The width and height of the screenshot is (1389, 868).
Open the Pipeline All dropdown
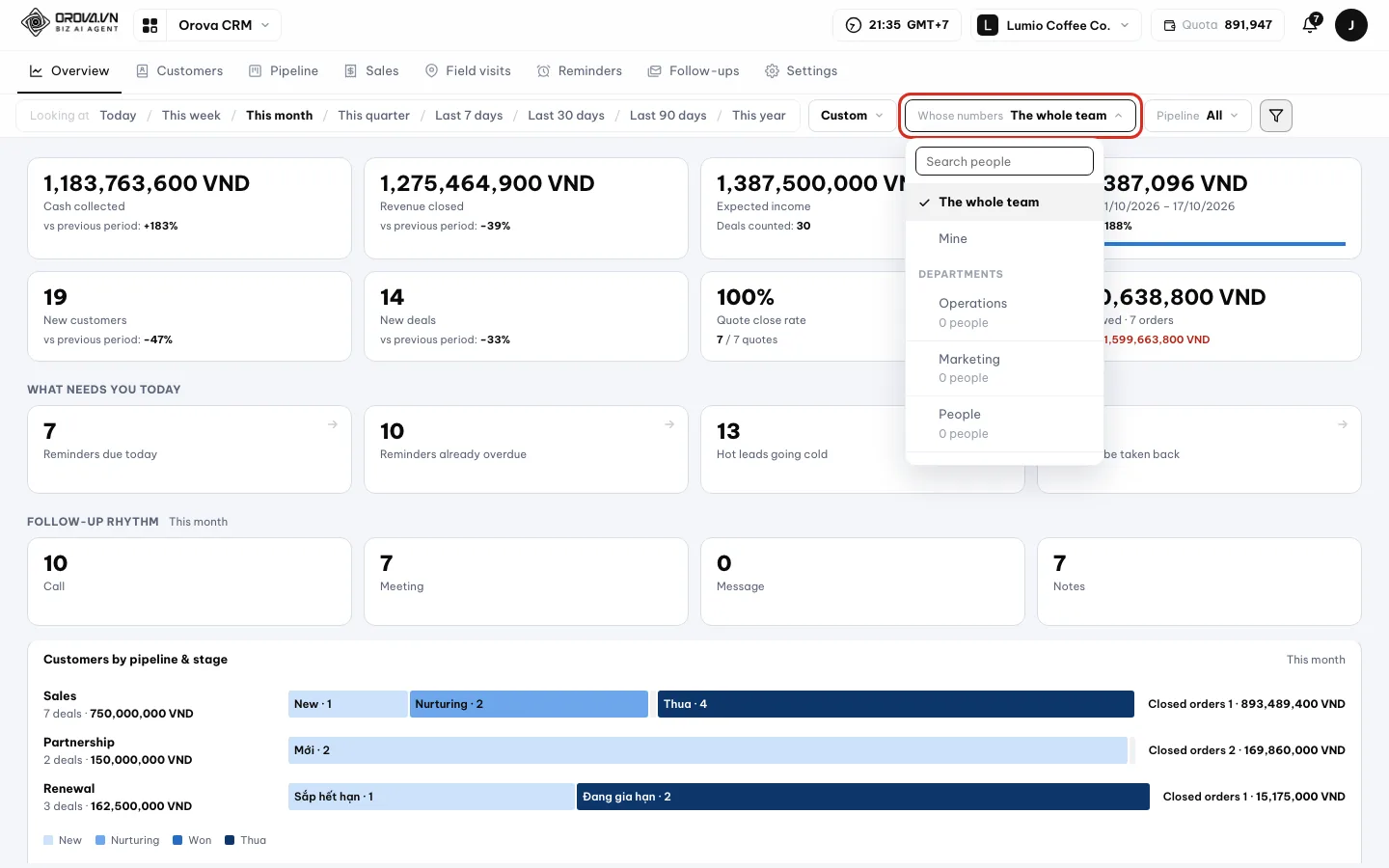point(1197,116)
